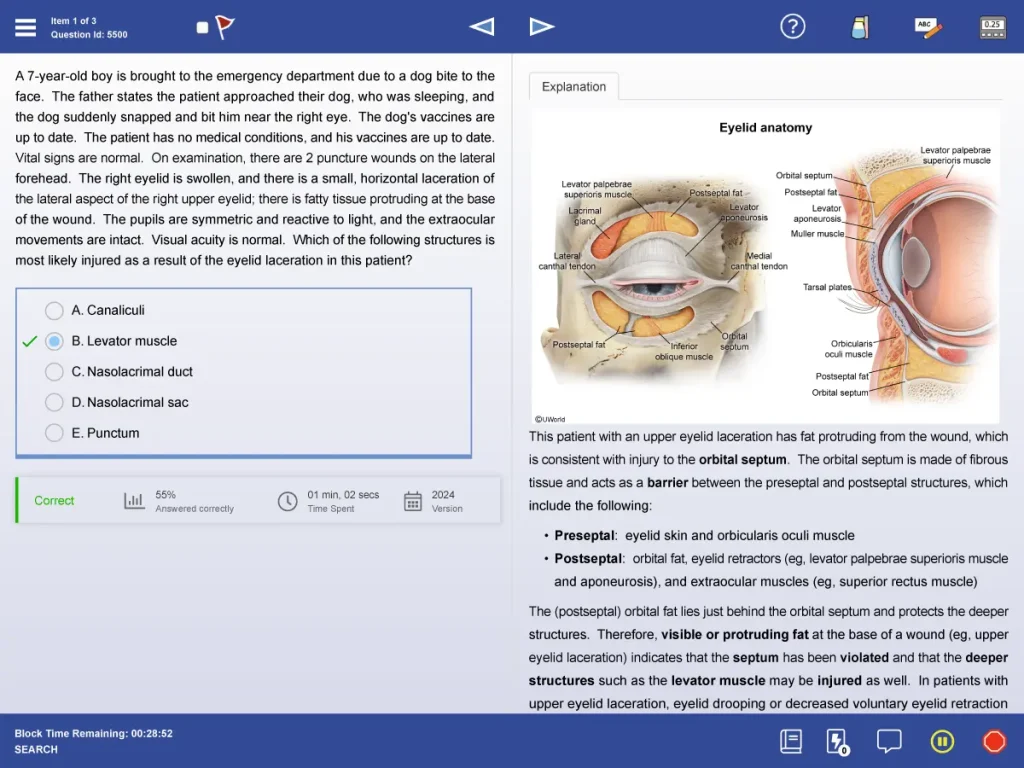Select answer choice C, Nasolacrimal duct

click(54, 371)
